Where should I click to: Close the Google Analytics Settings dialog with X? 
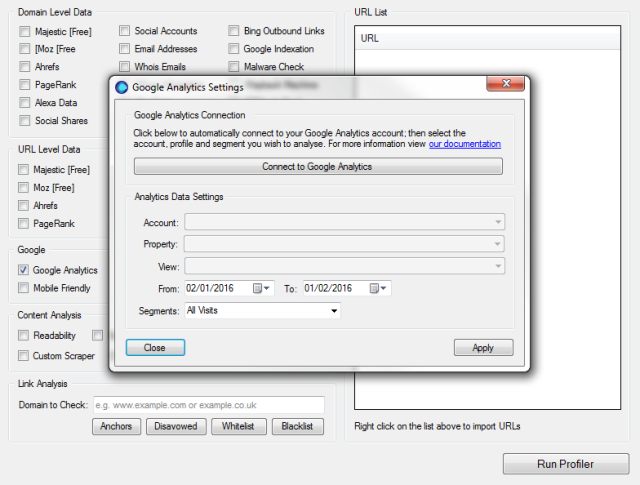coord(506,83)
